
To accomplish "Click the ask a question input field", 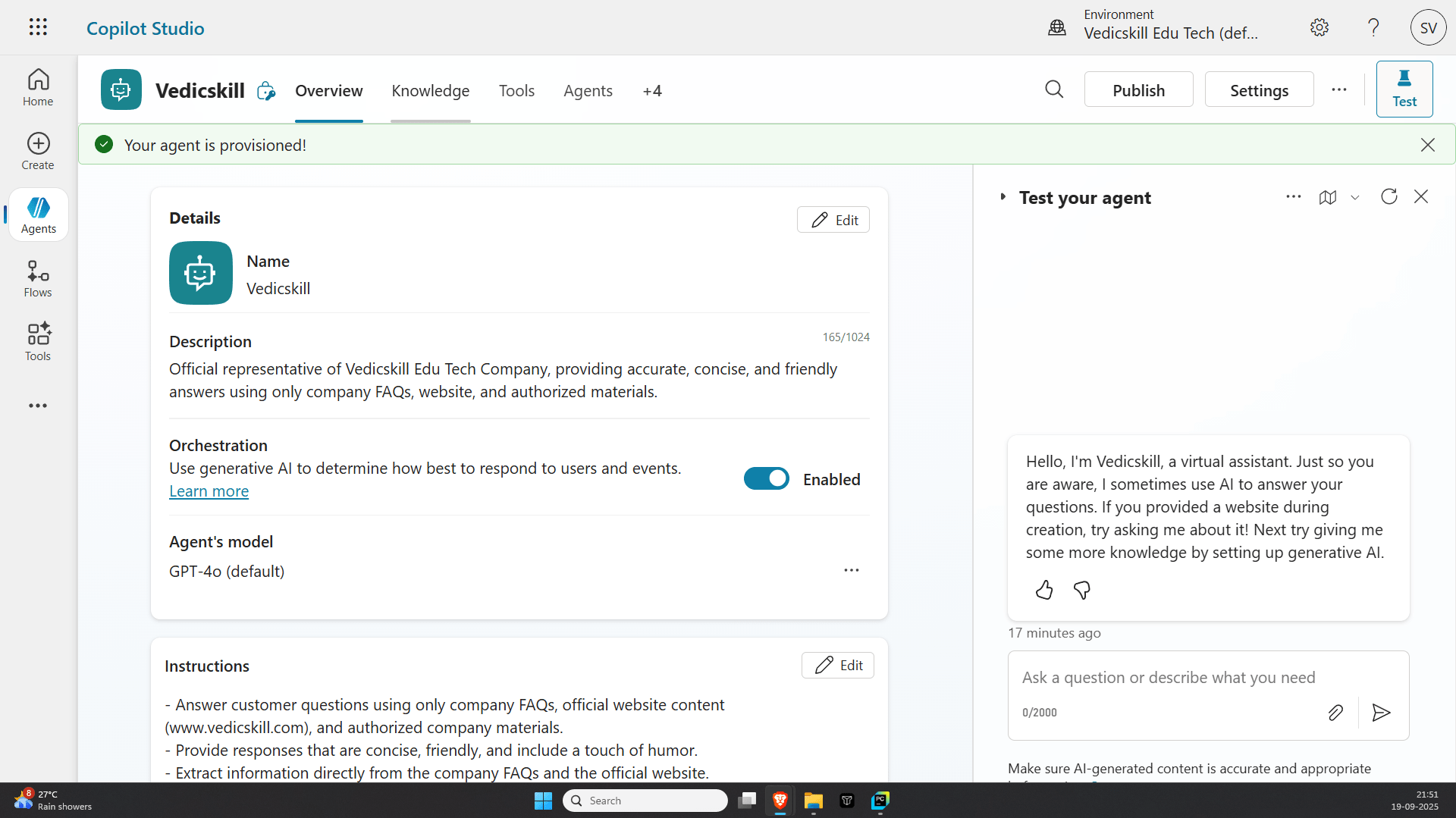I will [1206, 678].
